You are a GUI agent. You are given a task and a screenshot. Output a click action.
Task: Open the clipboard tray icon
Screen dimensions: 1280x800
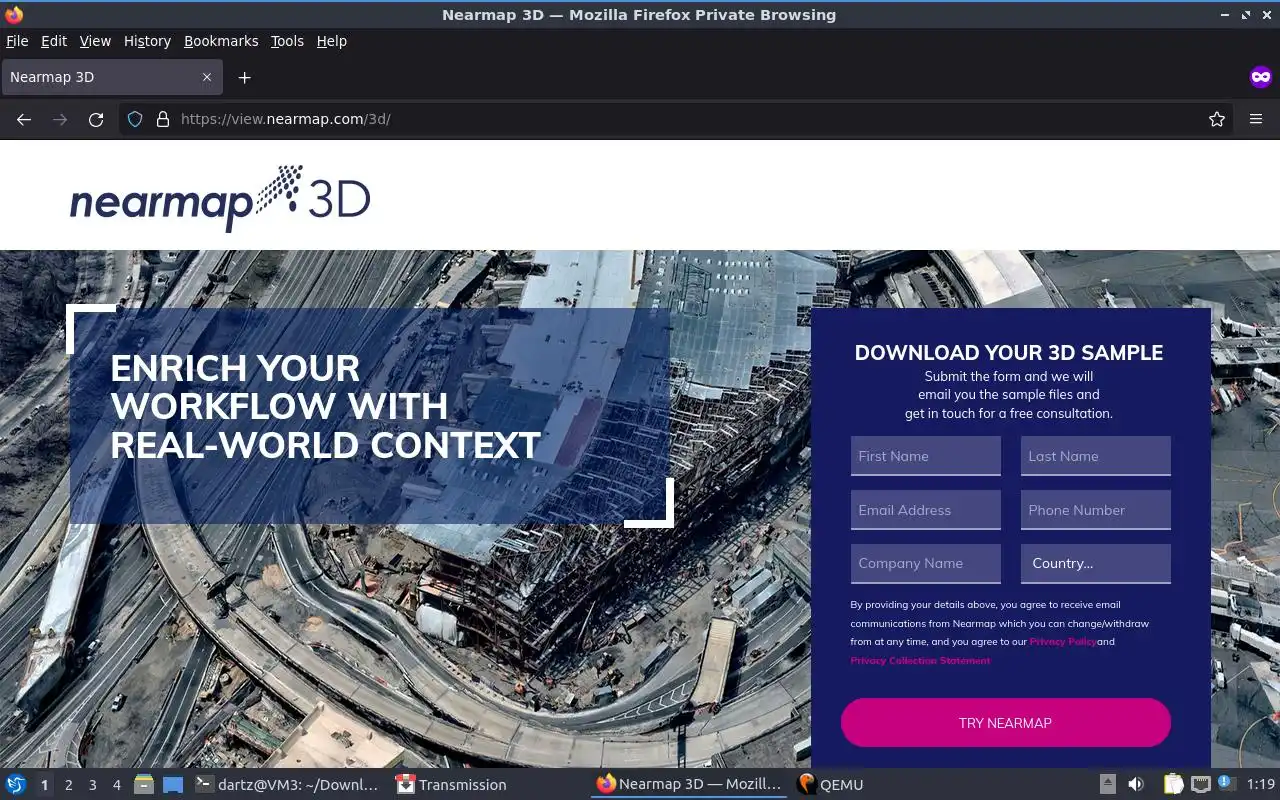point(1173,785)
